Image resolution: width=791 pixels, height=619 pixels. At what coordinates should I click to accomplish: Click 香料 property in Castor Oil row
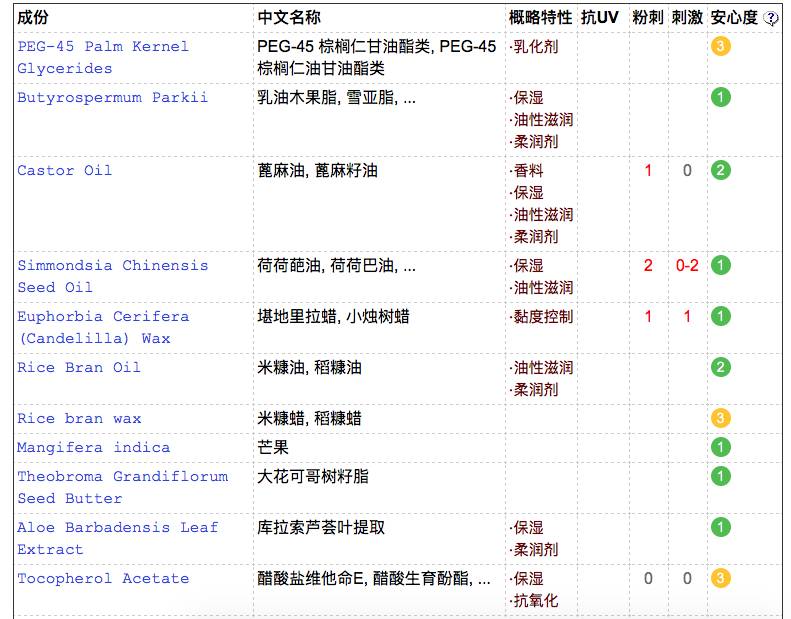pyautogui.click(x=527, y=171)
